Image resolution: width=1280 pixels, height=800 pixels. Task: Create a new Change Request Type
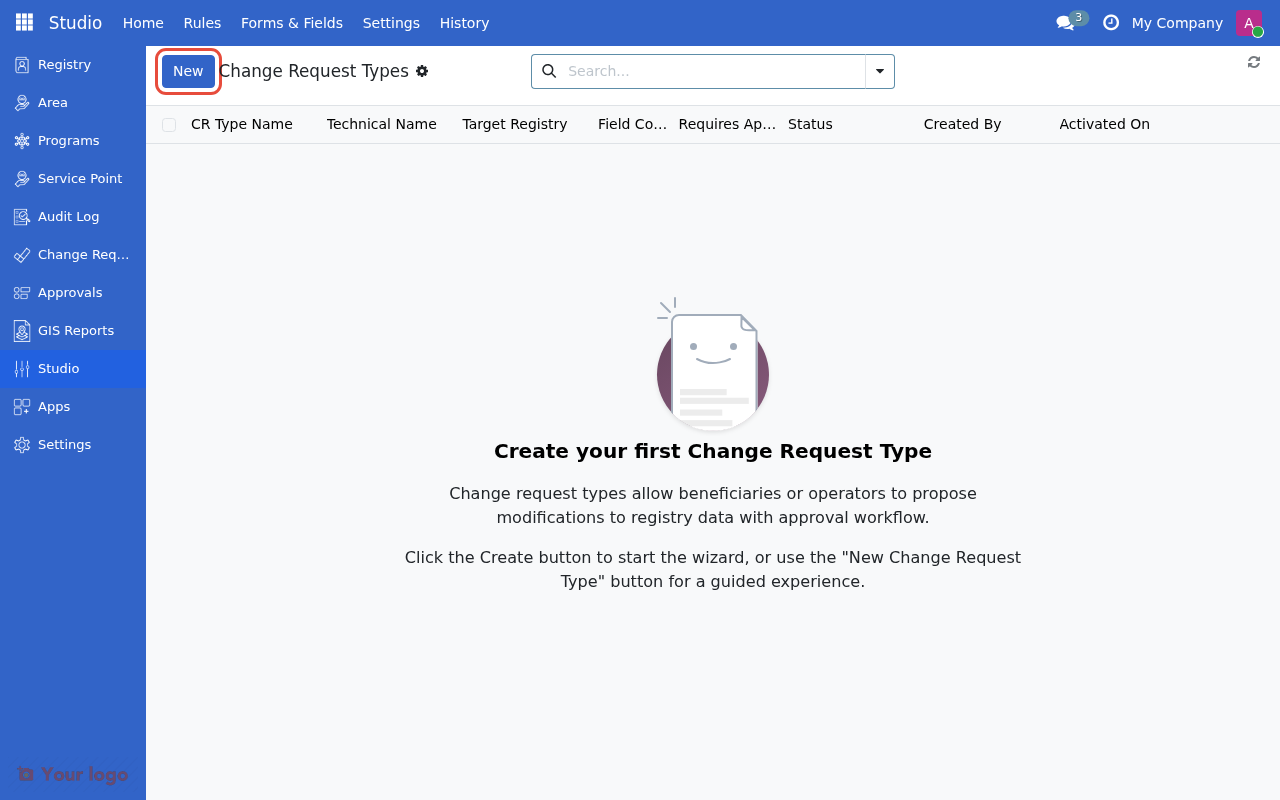click(x=188, y=71)
